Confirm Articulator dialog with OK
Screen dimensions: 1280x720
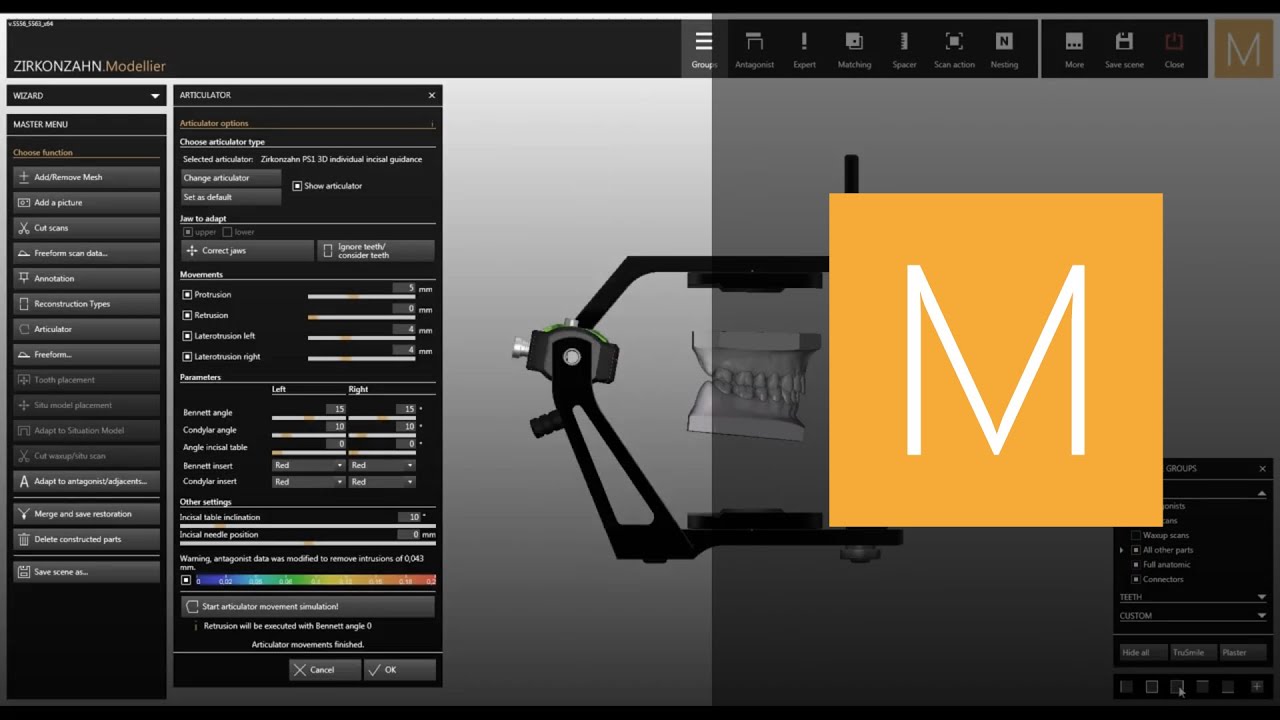pos(400,670)
